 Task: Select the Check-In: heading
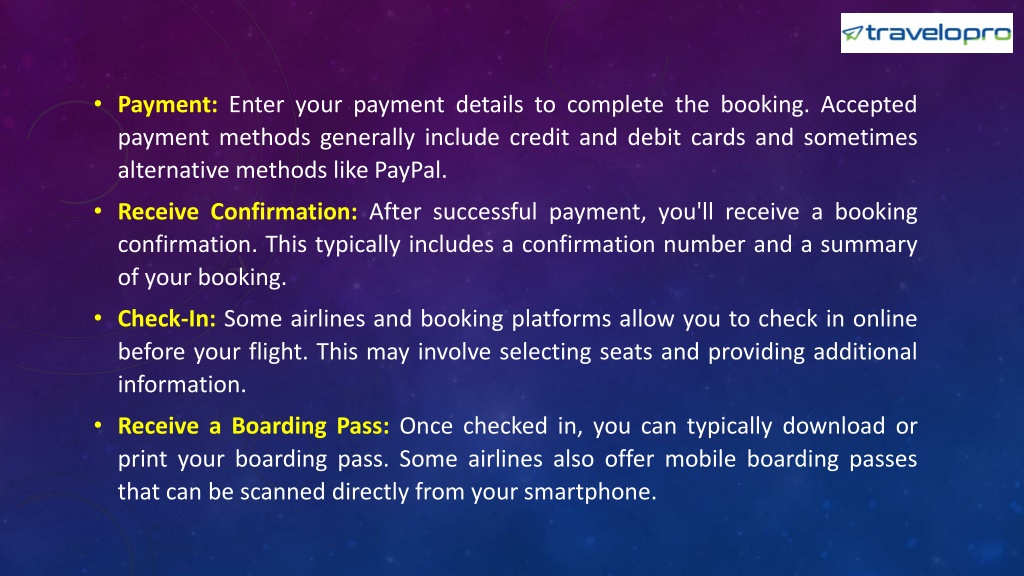[167, 319]
